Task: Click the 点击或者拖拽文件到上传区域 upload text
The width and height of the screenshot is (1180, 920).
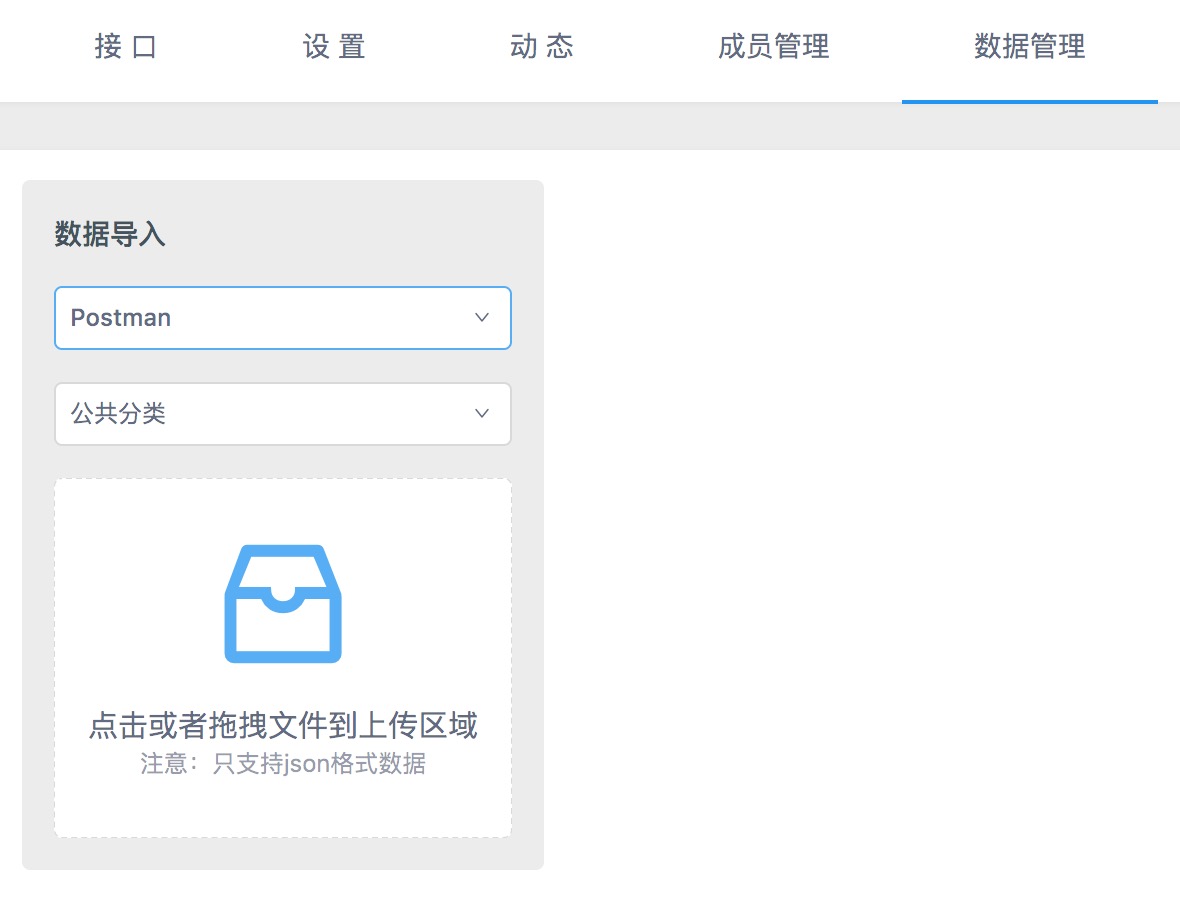Action: [283, 725]
